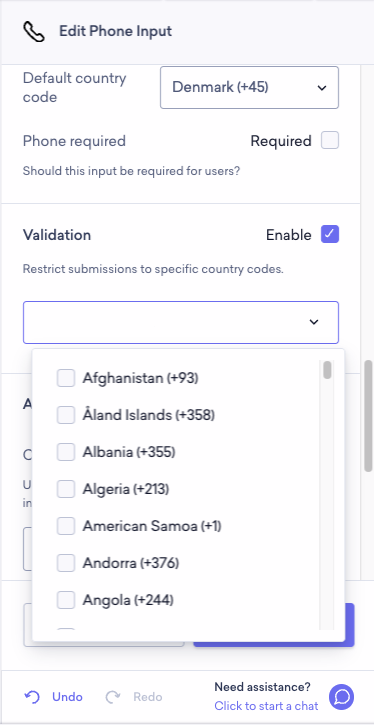Check the Åland Islands (+358) checkbox
The height and width of the screenshot is (725, 374).
tap(66, 415)
